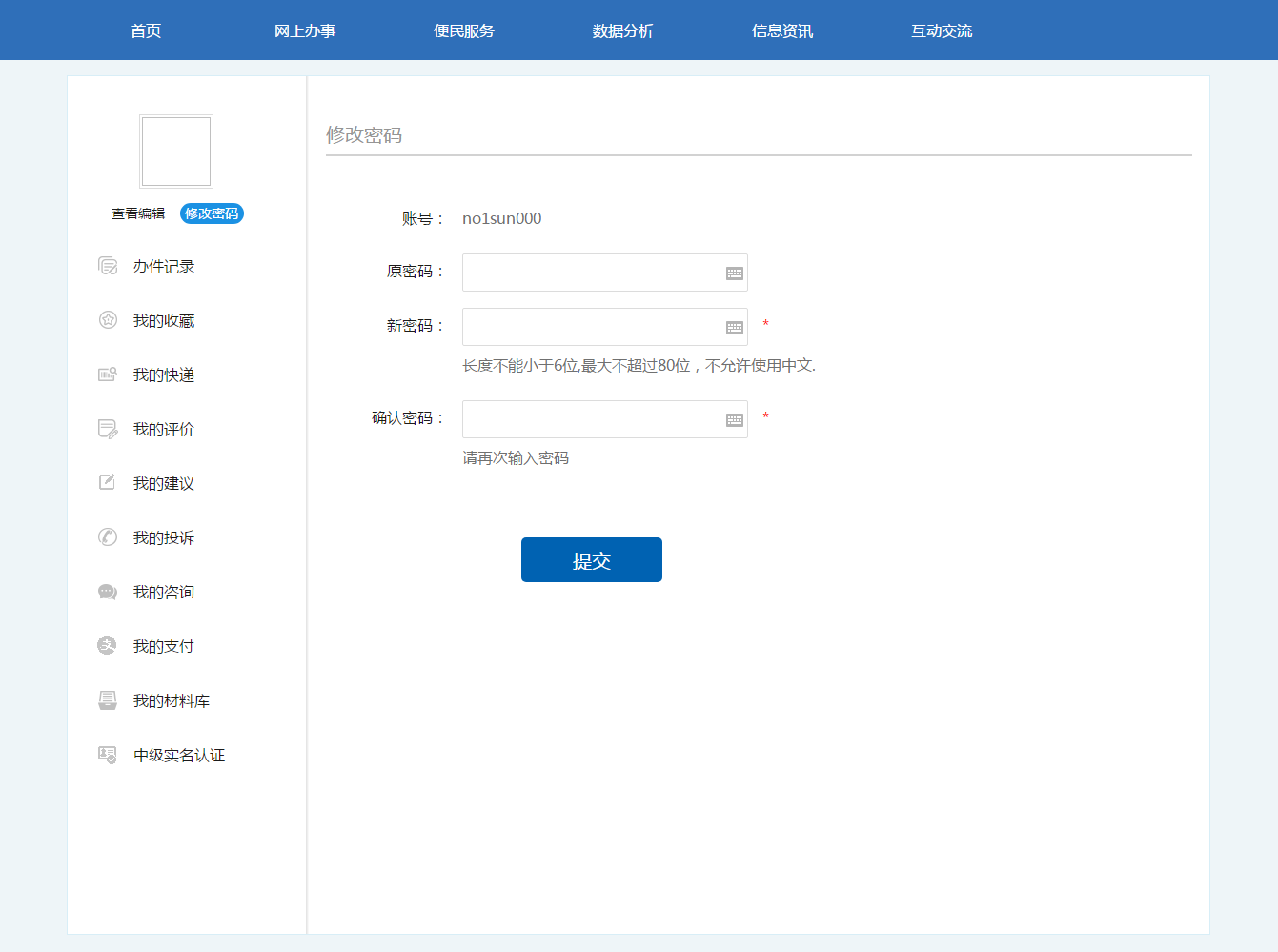Open 我的收藏 in the sidebar
This screenshot has width=1278, height=952.
tap(164, 321)
